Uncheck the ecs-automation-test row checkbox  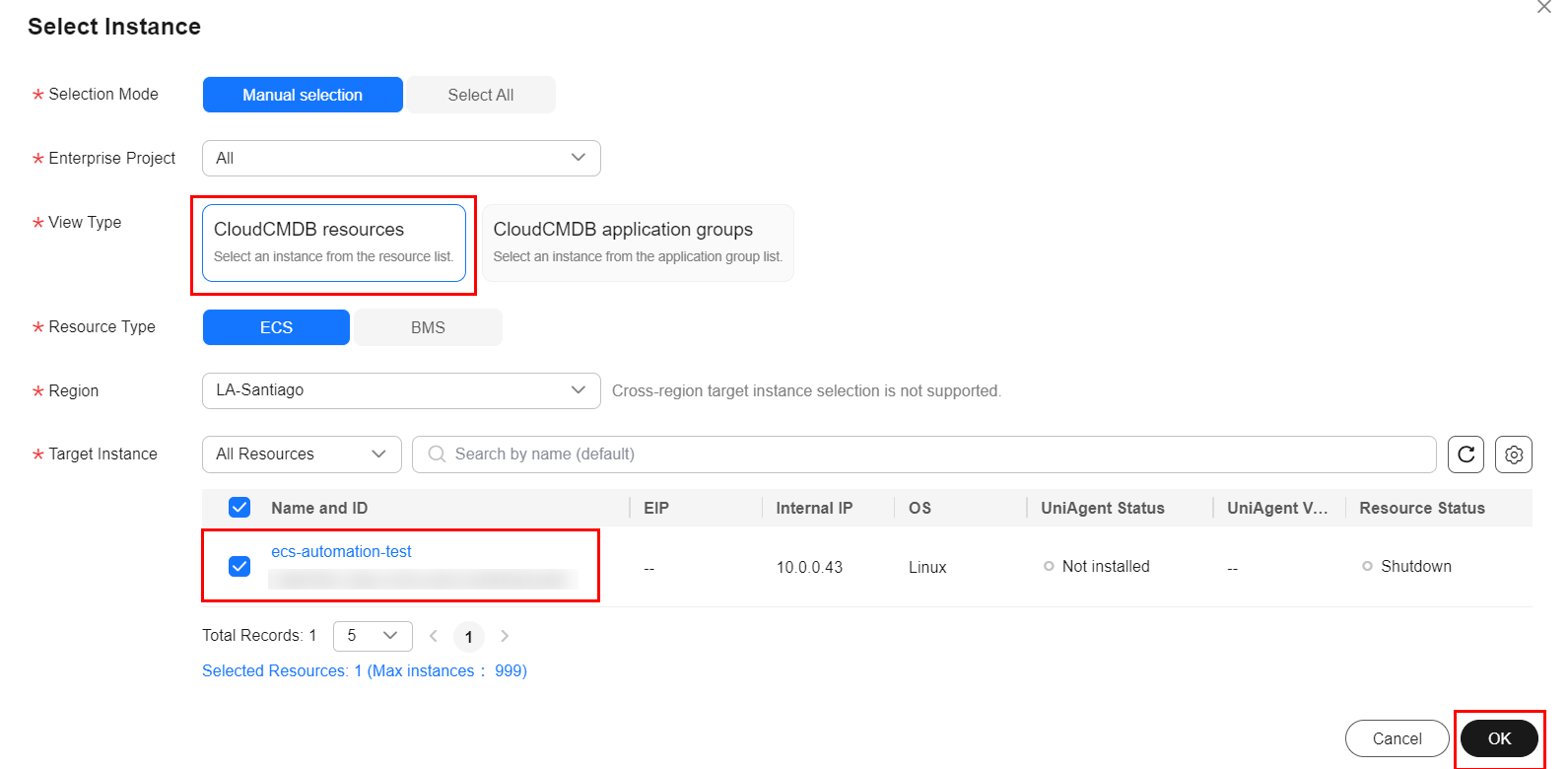[x=239, y=566]
